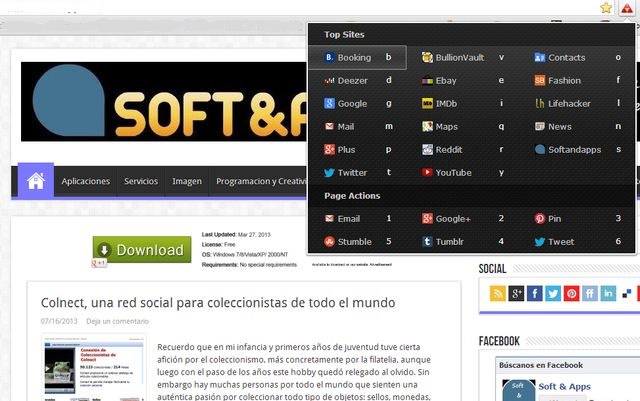Viewport: 640px width, 401px height.
Task: Open the LinkedIn social sidebar icon
Action: pyautogui.click(x=608, y=293)
